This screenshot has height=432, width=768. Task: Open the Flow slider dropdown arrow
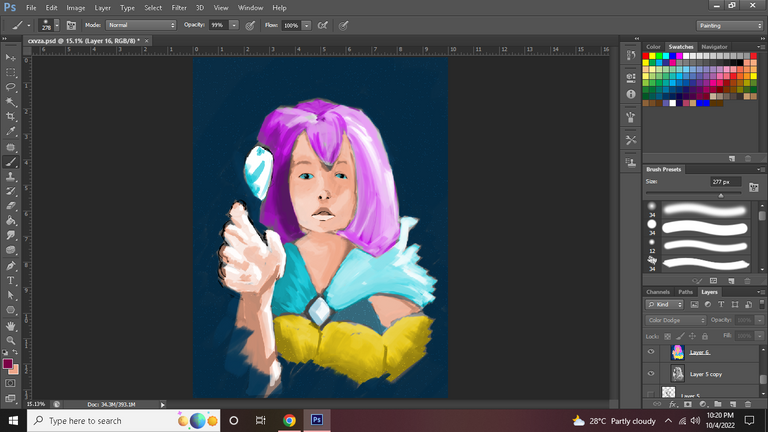click(x=306, y=25)
